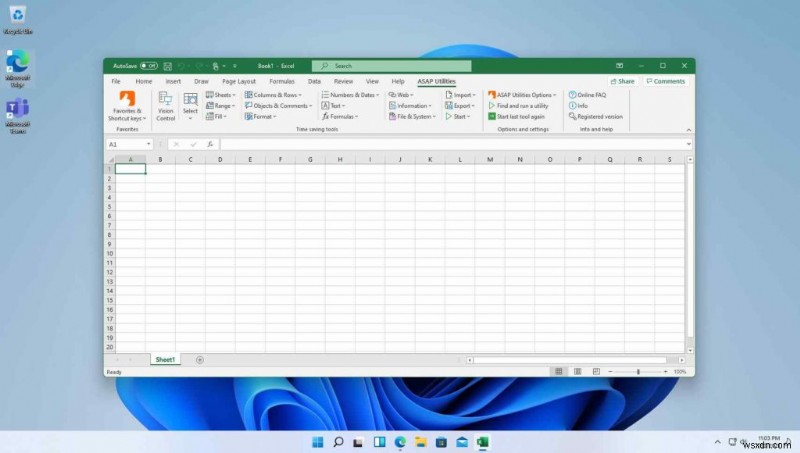Open File & System tools menu

(412, 116)
